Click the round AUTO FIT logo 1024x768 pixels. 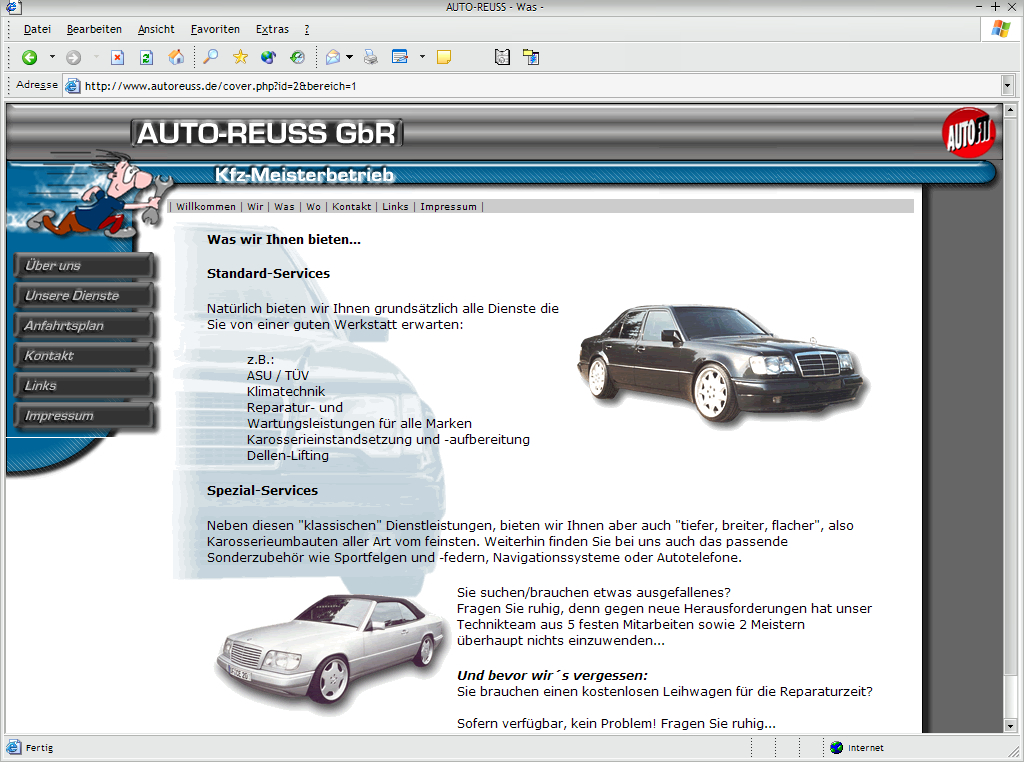click(x=969, y=133)
